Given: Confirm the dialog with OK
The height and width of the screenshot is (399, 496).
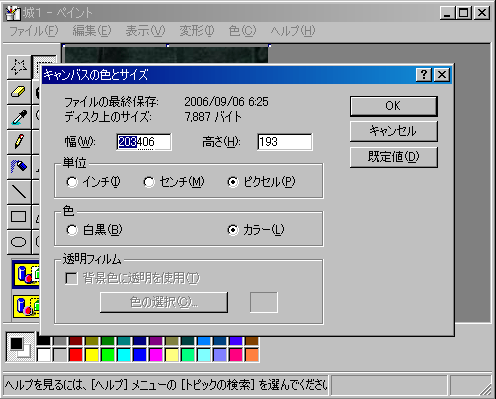Looking at the screenshot, I should 394,106.
